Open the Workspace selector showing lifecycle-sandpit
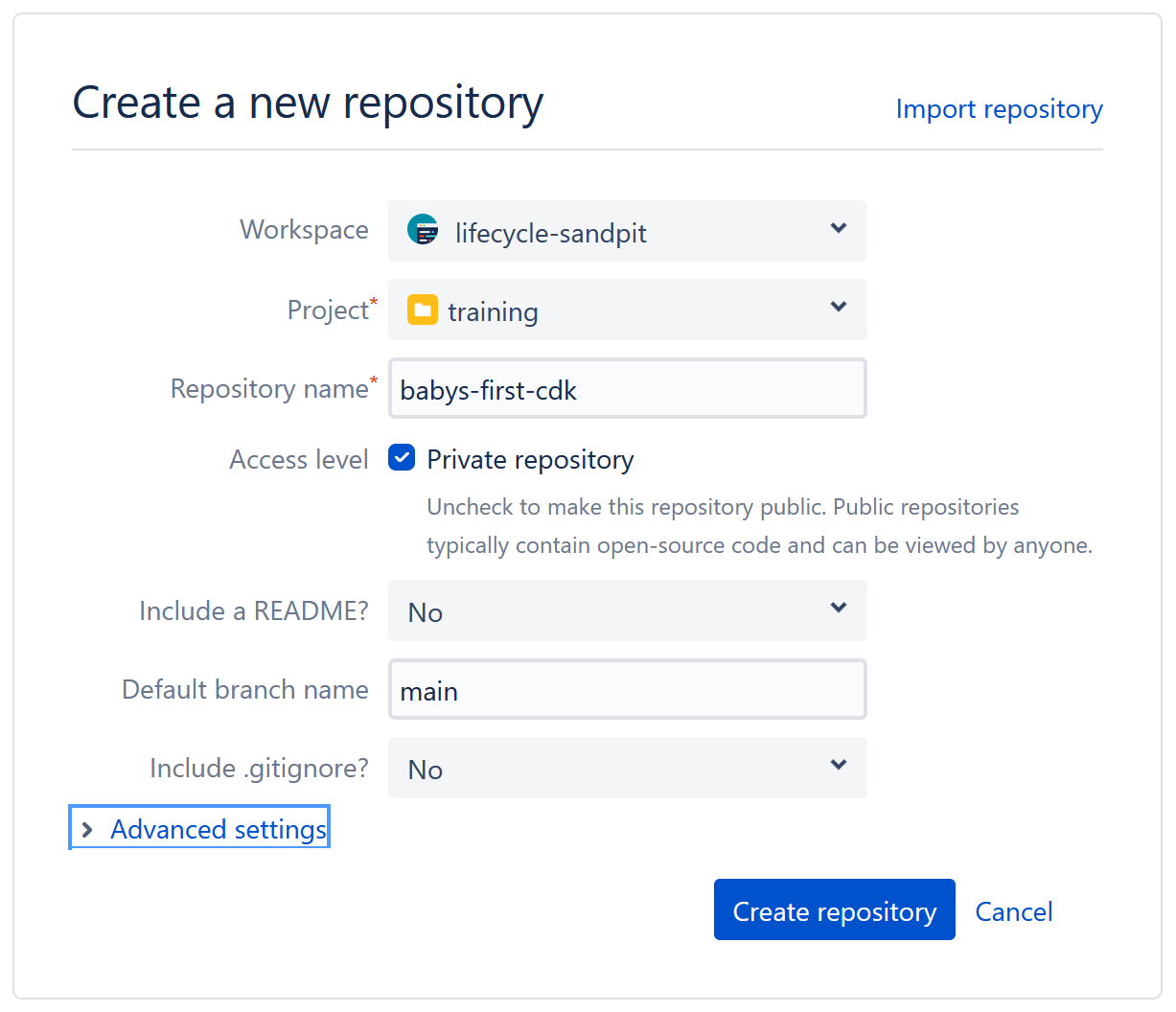Image resolution: width=1176 pixels, height=1012 pixels. tap(627, 230)
